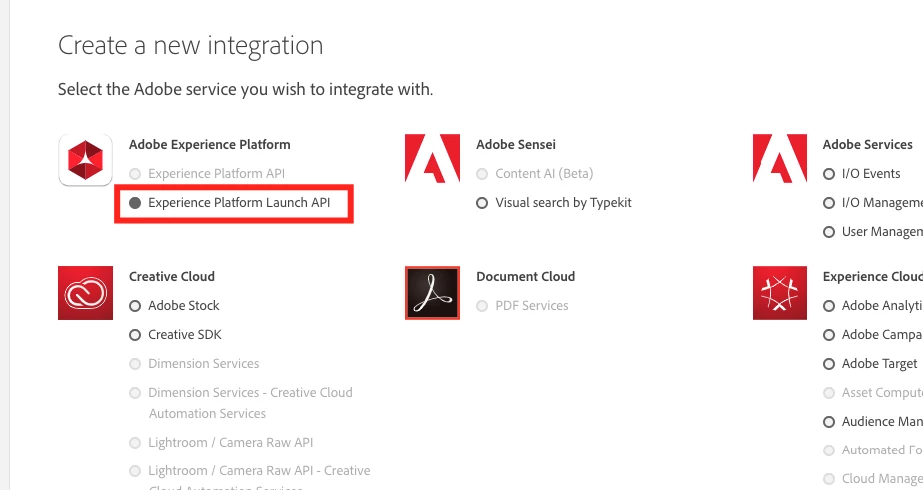Click the Adobe Experience Platform hexagon icon
This screenshot has width=923, height=490.
click(85, 160)
